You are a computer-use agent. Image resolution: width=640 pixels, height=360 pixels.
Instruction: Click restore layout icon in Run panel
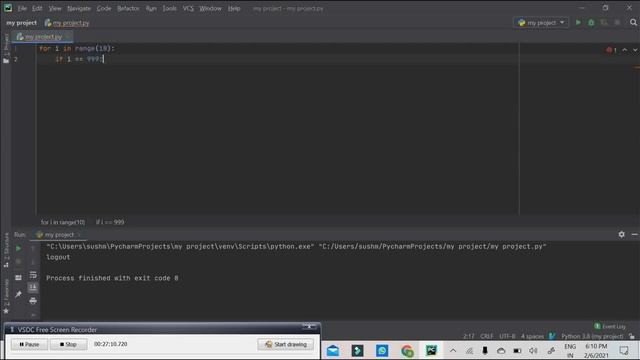(18, 278)
